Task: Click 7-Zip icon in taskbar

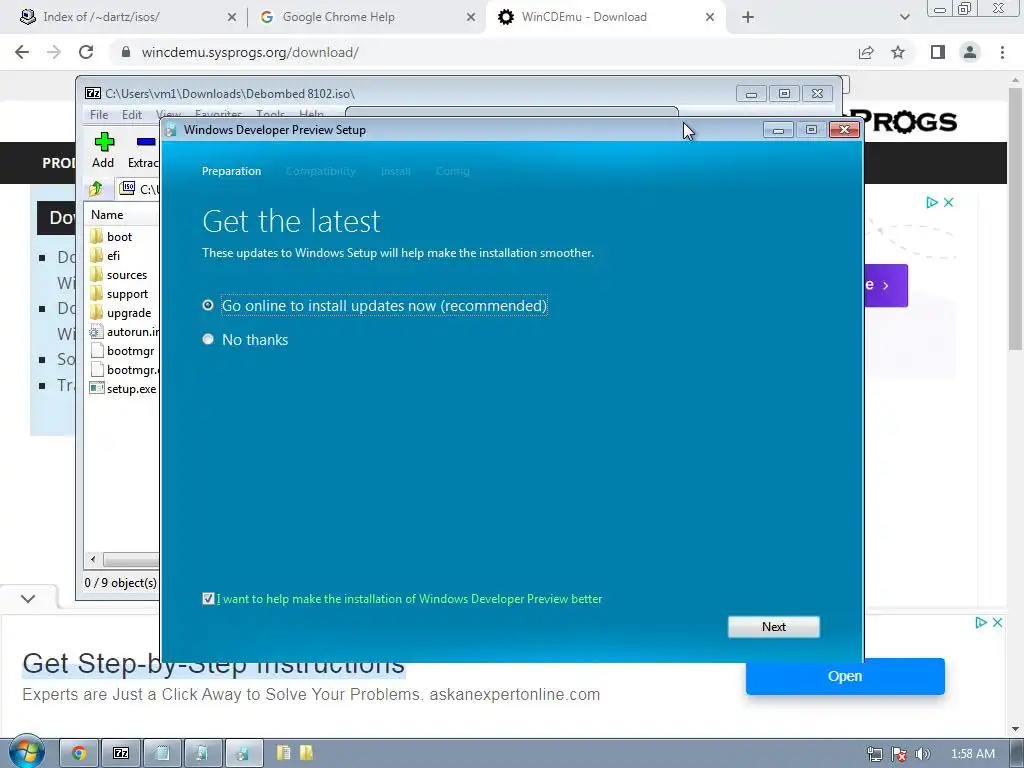Action: pyautogui.click(x=121, y=753)
